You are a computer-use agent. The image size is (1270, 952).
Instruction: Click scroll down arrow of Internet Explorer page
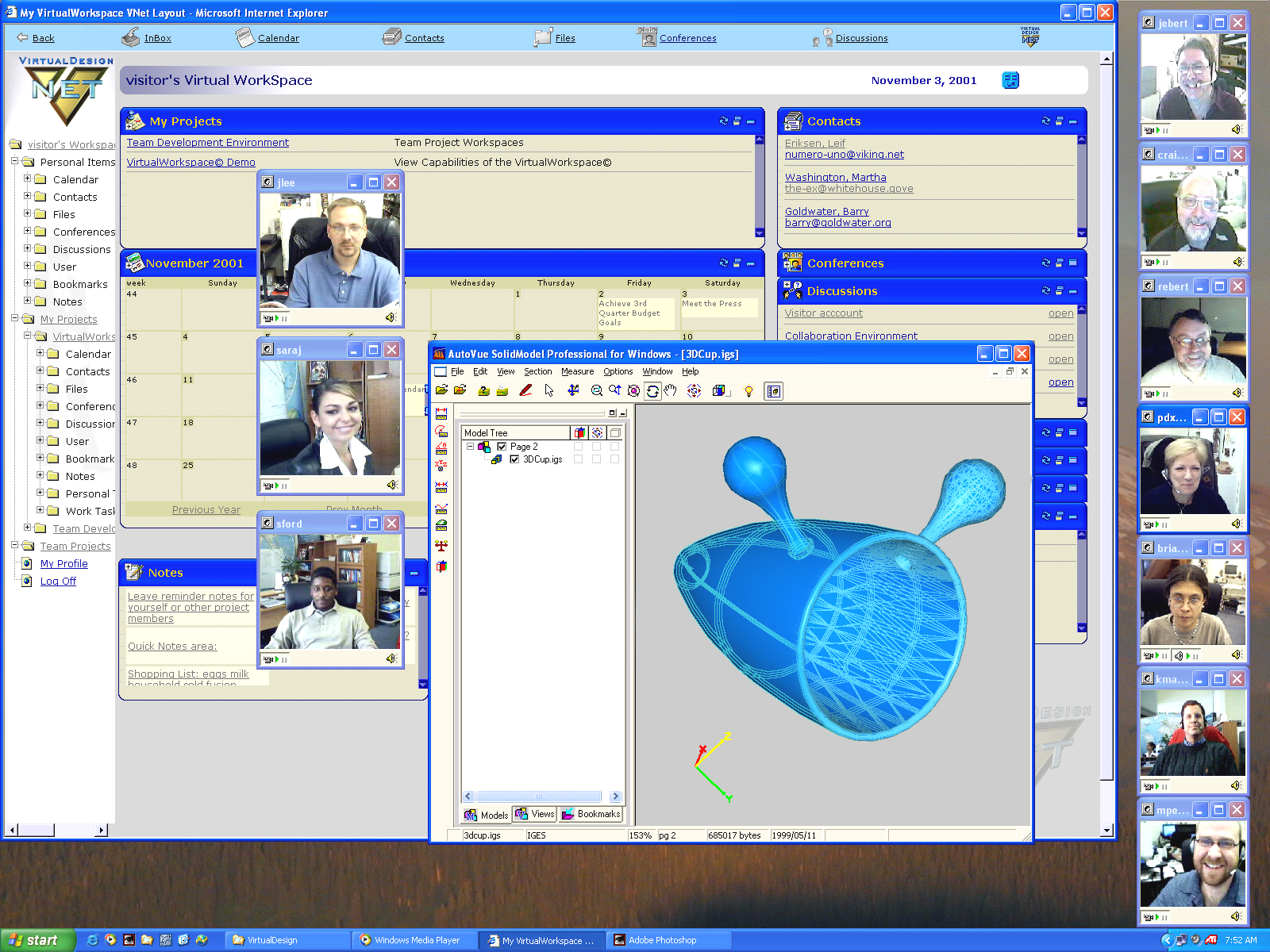(x=1106, y=831)
